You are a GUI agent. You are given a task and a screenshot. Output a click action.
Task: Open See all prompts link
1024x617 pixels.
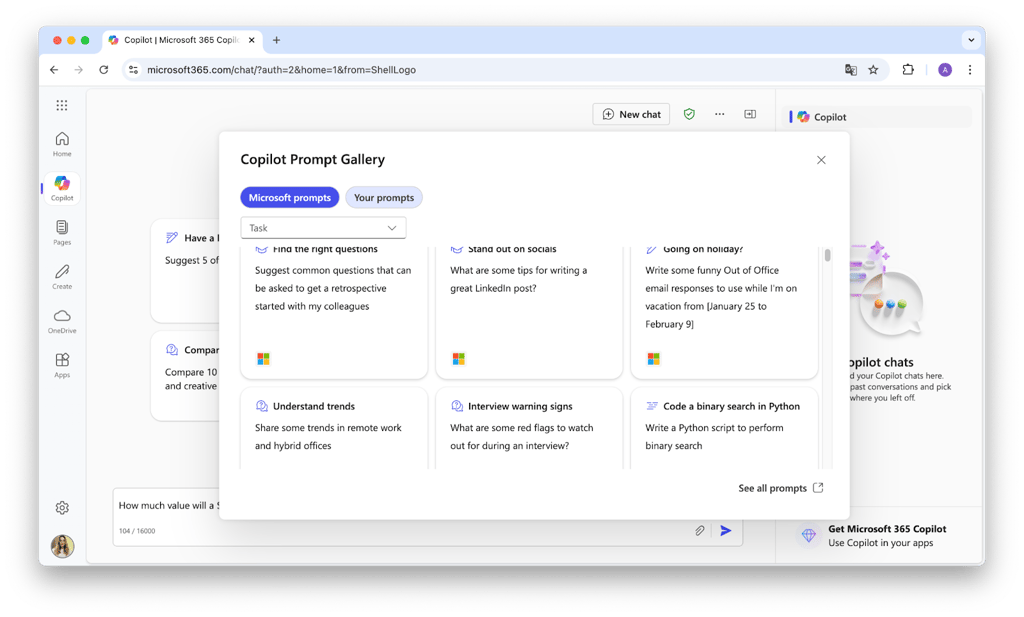[x=780, y=488]
